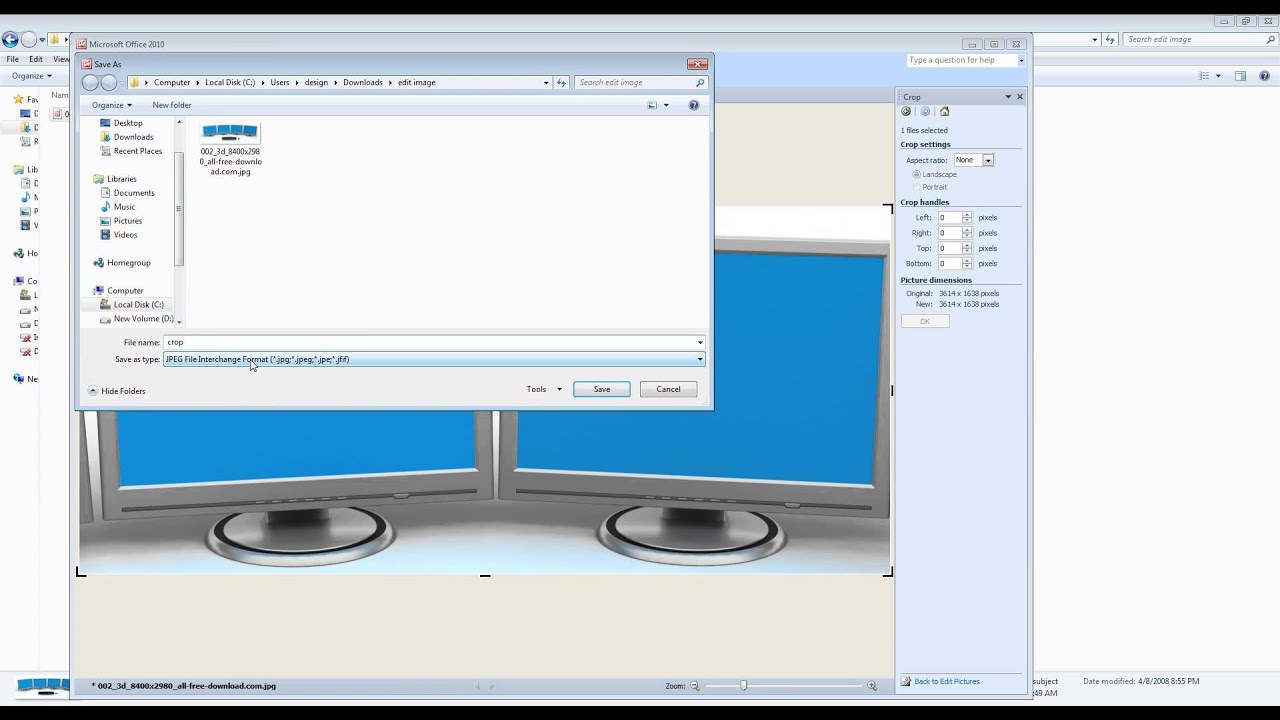Click the Right crop handle value field
This screenshot has height=720, width=1280.
click(949, 233)
